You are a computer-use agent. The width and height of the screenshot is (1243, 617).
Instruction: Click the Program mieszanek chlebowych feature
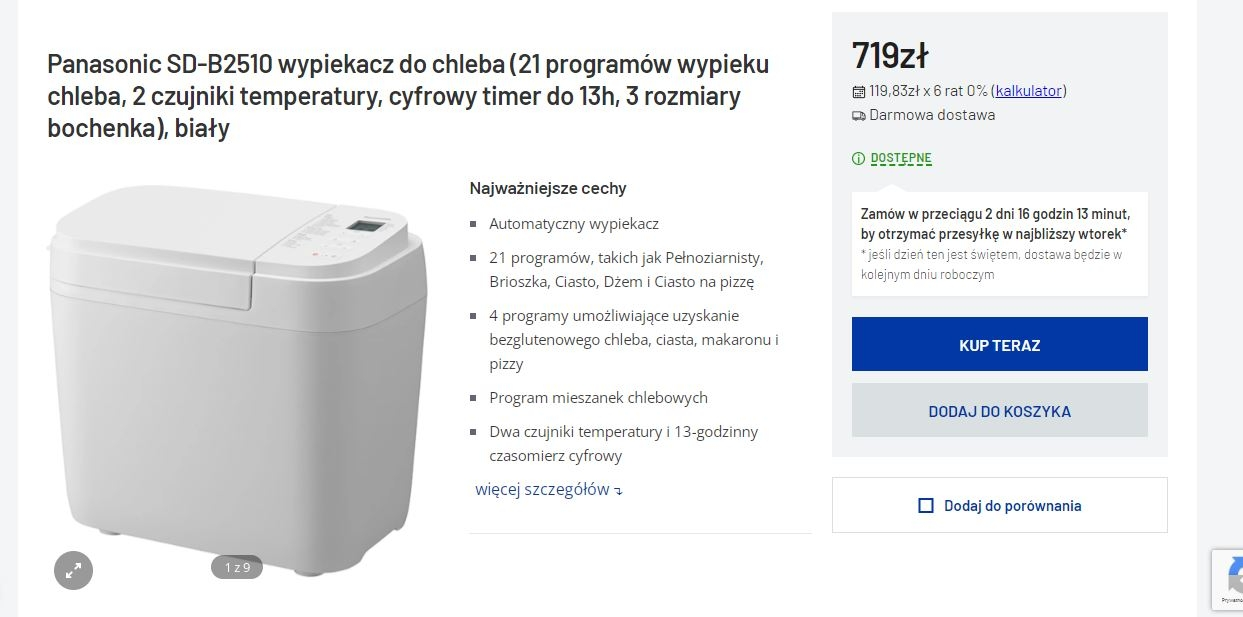[x=598, y=398]
